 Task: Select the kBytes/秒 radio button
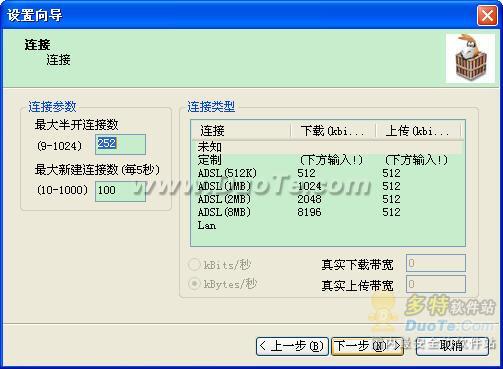[x=194, y=284]
